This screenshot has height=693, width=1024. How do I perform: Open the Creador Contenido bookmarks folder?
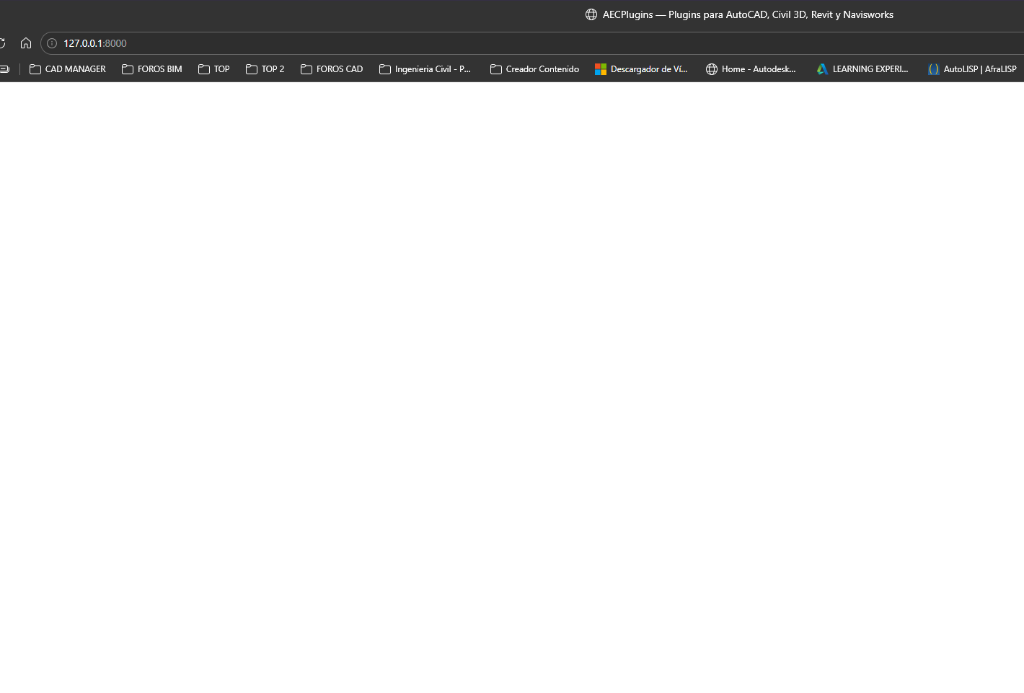point(535,69)
